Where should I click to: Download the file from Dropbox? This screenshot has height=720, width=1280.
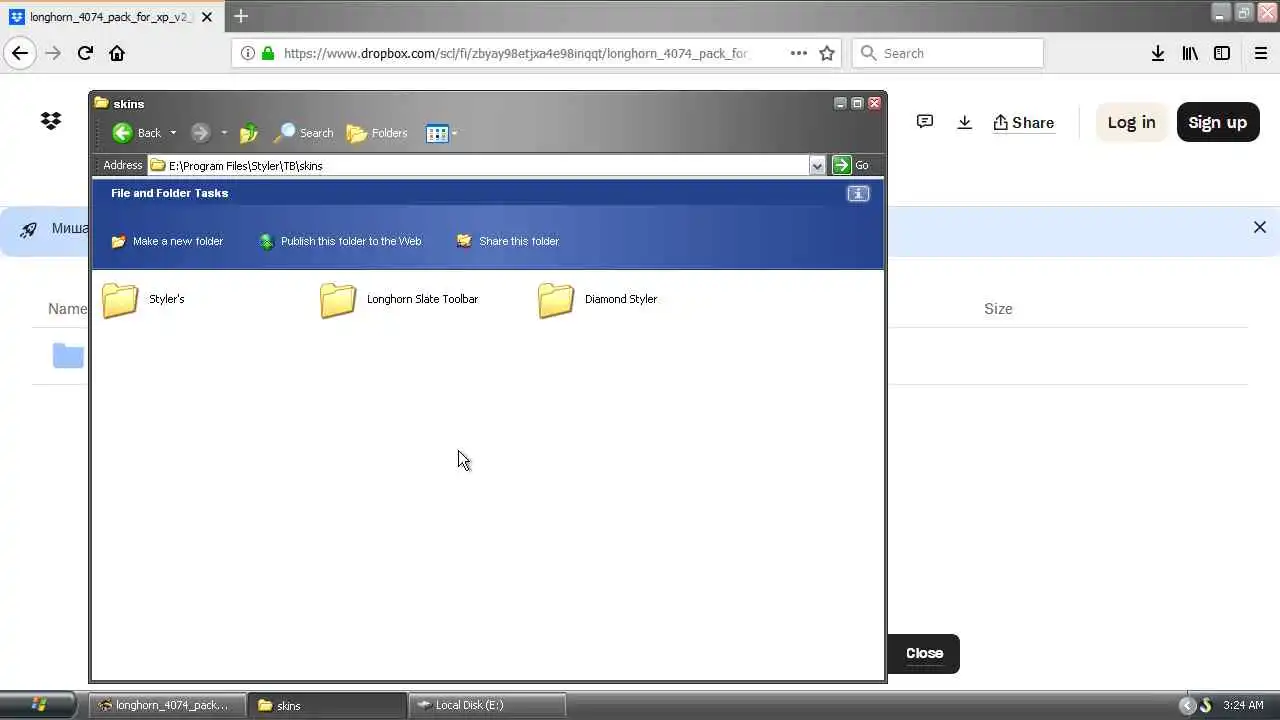(964, 122)
